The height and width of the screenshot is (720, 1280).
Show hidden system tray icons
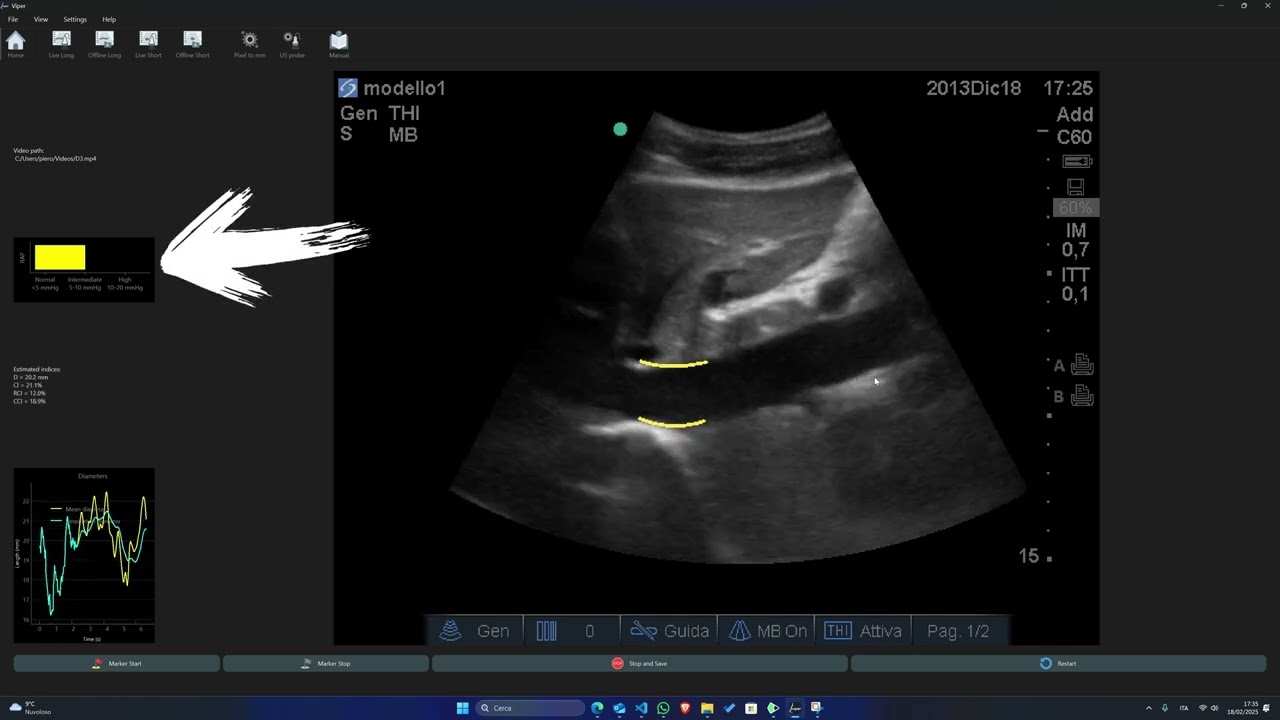click(x=1148, y=708)
